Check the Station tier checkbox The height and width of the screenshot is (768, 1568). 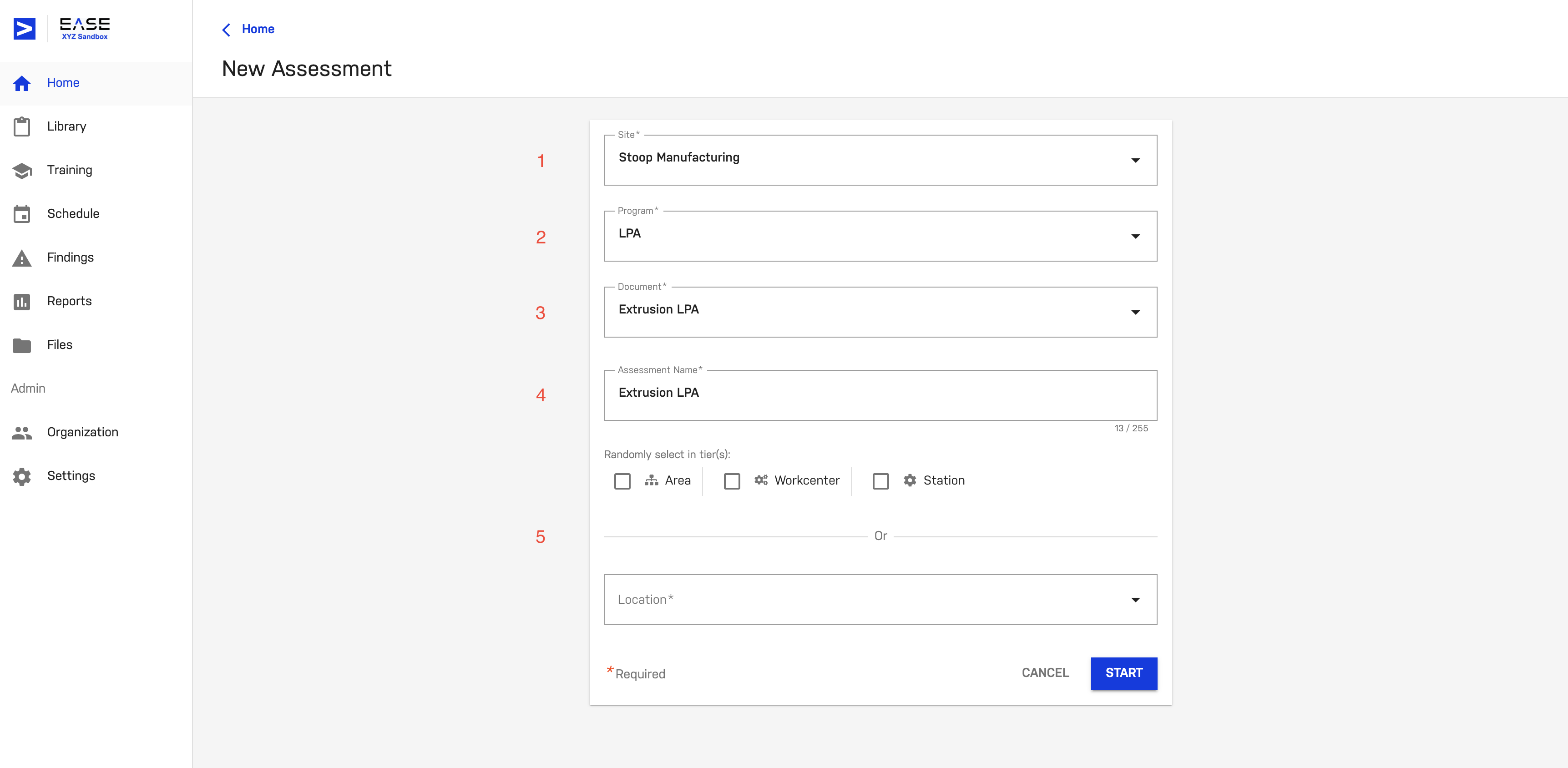pyautogui.click(x=880, y=481)
